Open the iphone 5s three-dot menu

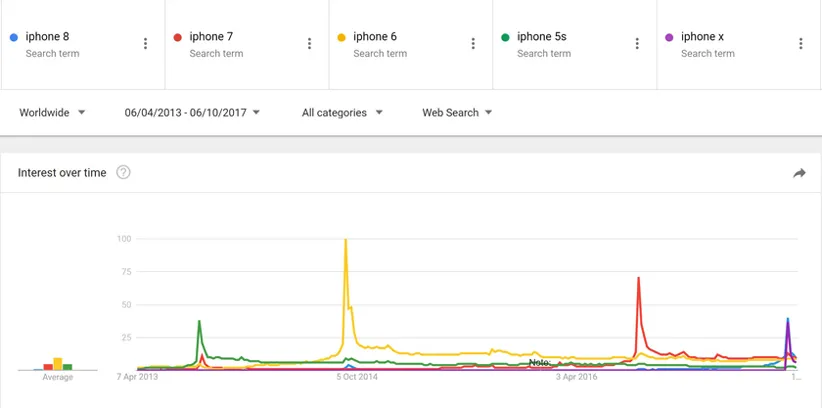638,44
